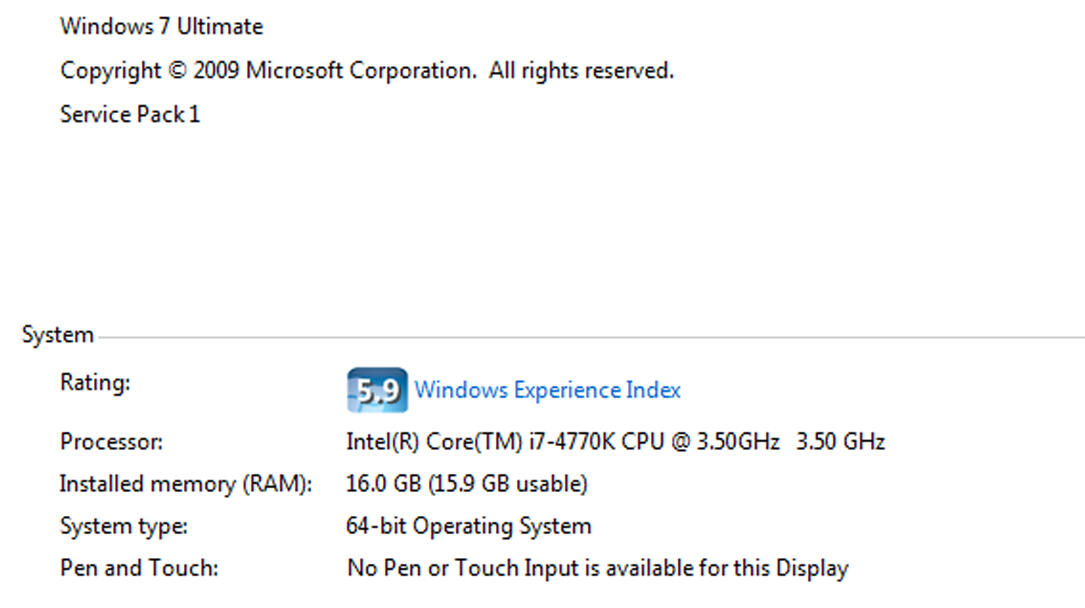
Task: Click the 16.0 GB memory value
Action: [383, 484]
